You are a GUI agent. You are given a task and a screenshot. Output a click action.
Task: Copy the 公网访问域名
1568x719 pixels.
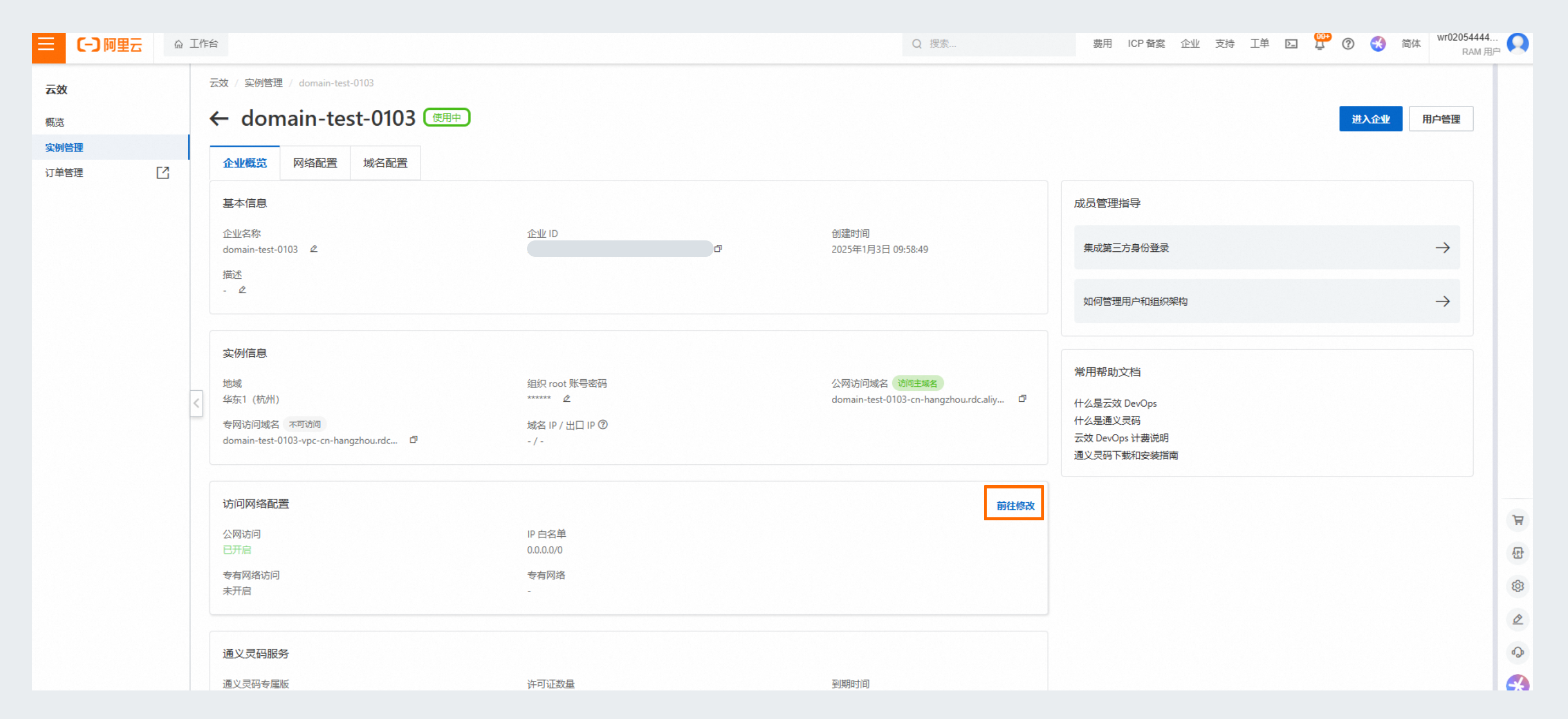pos(1022,398)
